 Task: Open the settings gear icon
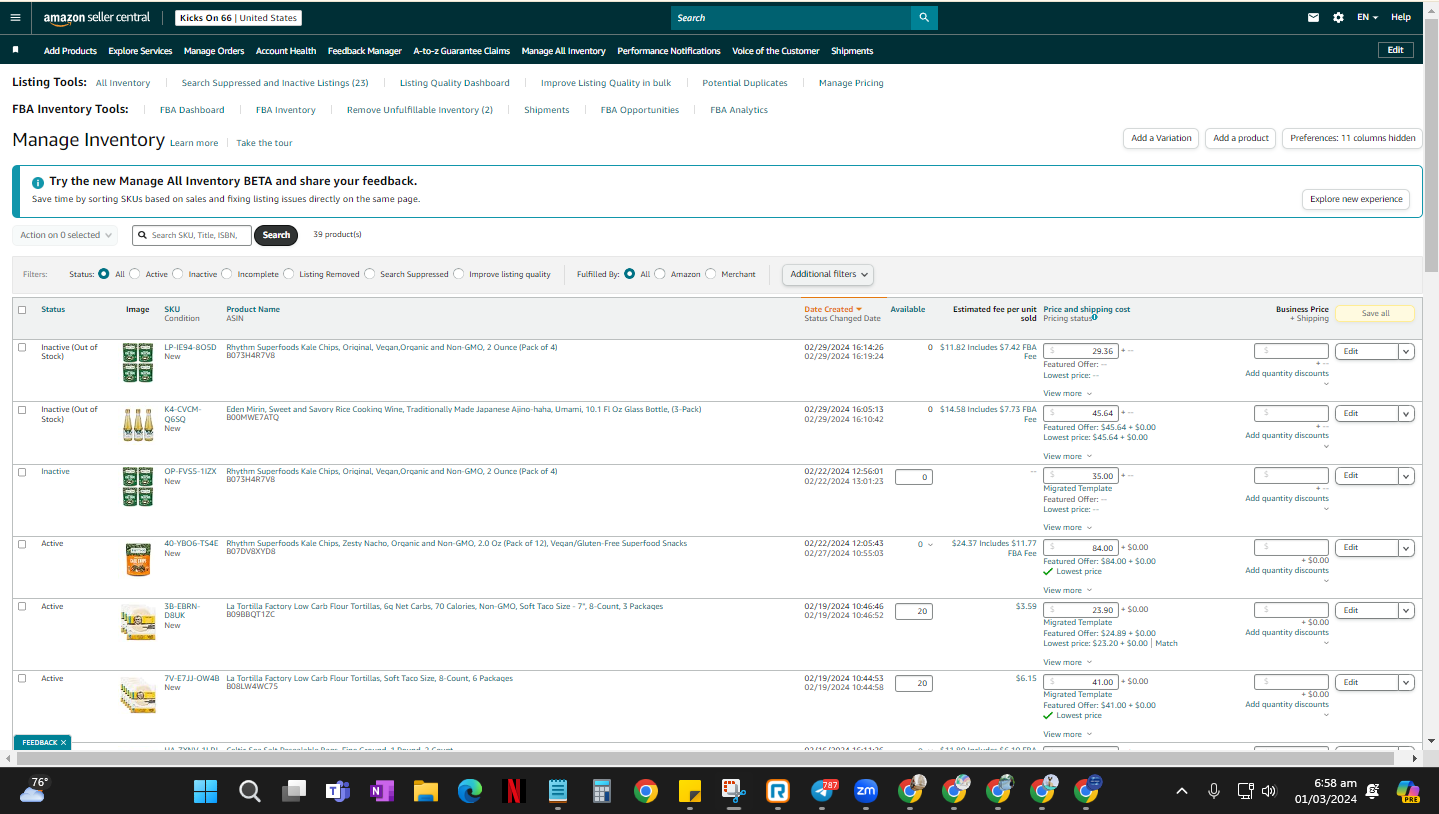pyautogui.click(x=1339, y=17)
